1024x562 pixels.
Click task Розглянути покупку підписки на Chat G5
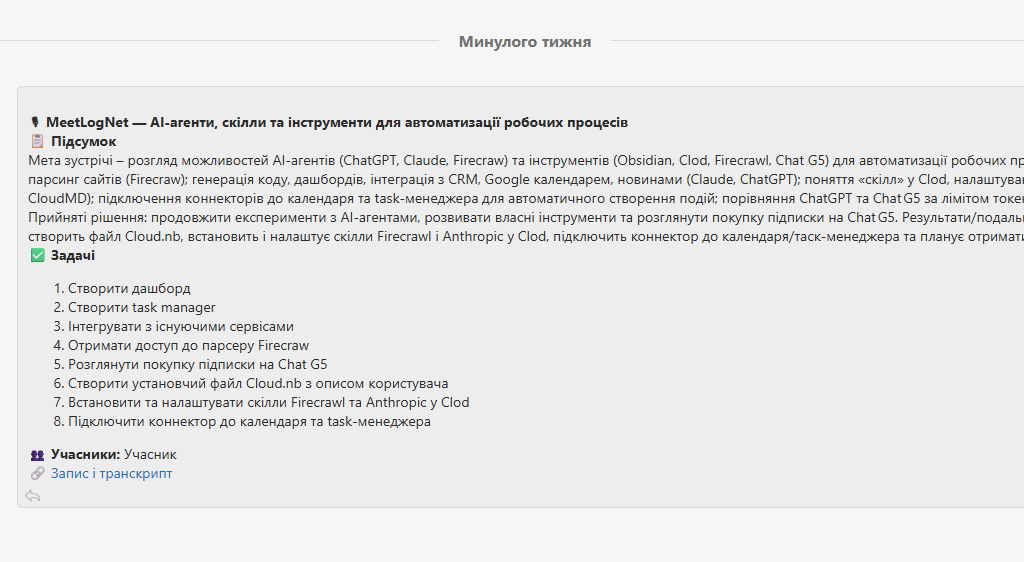click(198, 364)
